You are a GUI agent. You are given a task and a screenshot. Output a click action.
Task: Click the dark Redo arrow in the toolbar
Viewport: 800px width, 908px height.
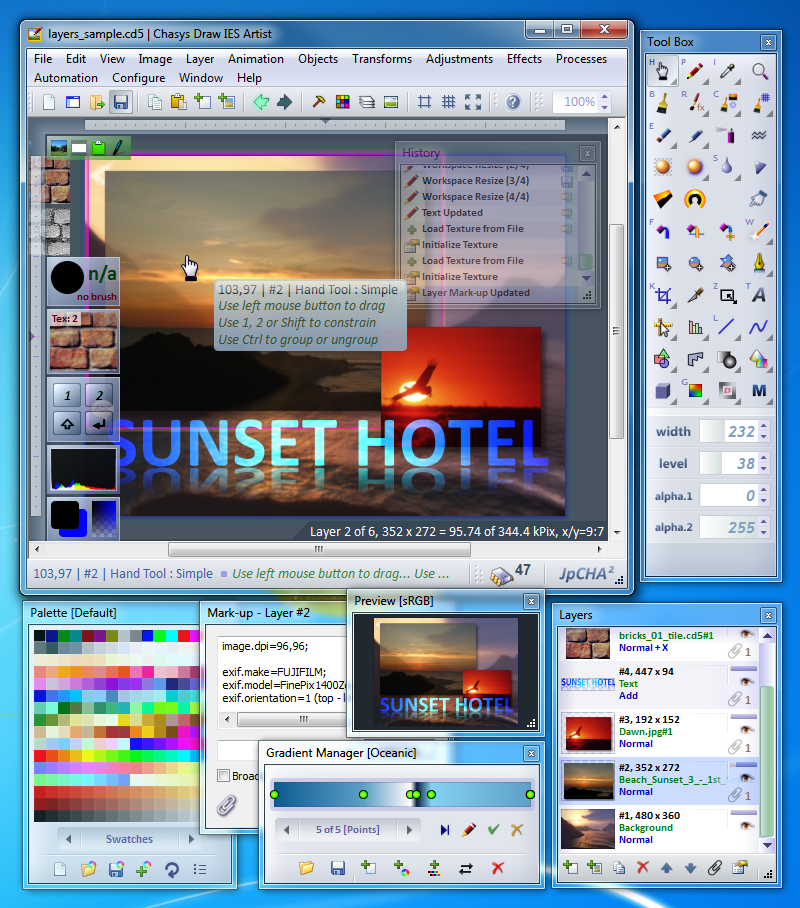point(284,102)
